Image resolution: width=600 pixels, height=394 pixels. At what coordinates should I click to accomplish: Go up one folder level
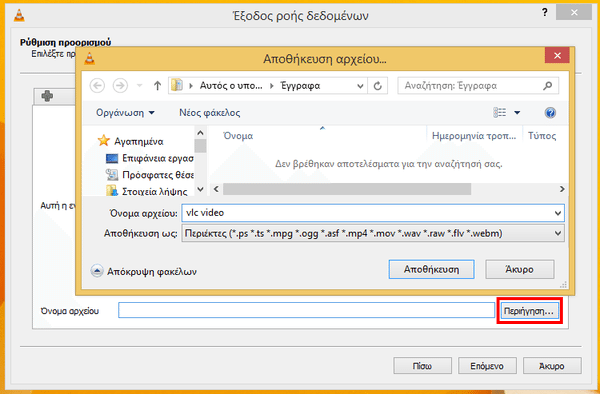pyautogui.click(x=157, y=86)
